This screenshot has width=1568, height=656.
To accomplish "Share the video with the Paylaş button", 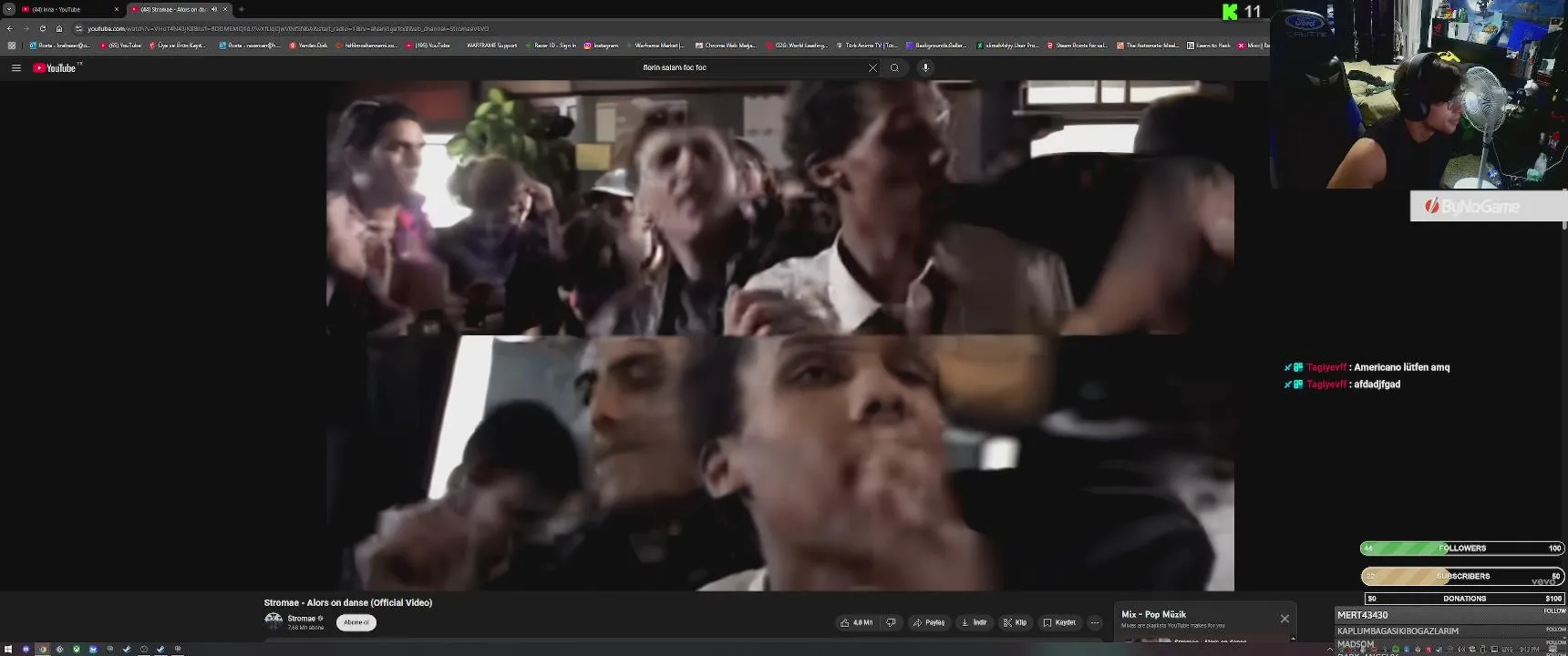I will pos(929,622).
